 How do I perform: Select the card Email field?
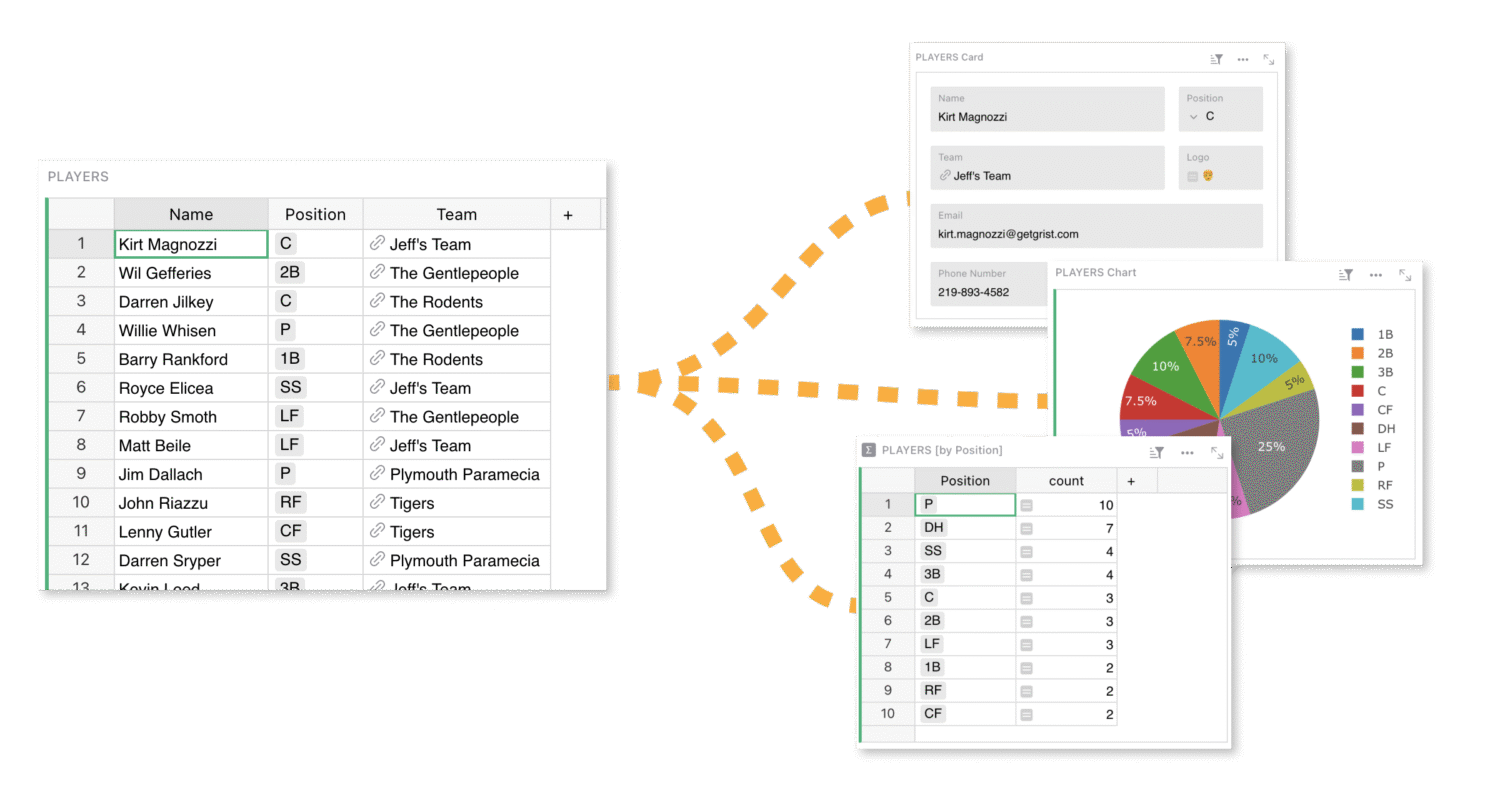1096,226
